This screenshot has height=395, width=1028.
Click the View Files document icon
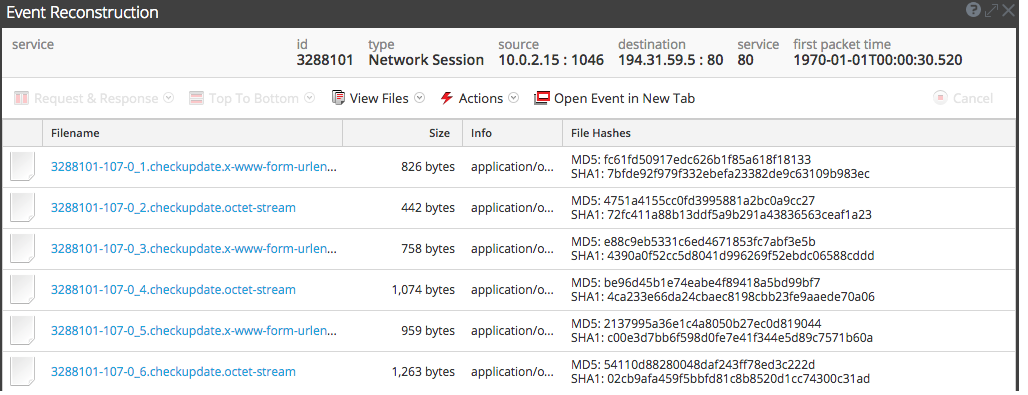click(x=338, y=98)
